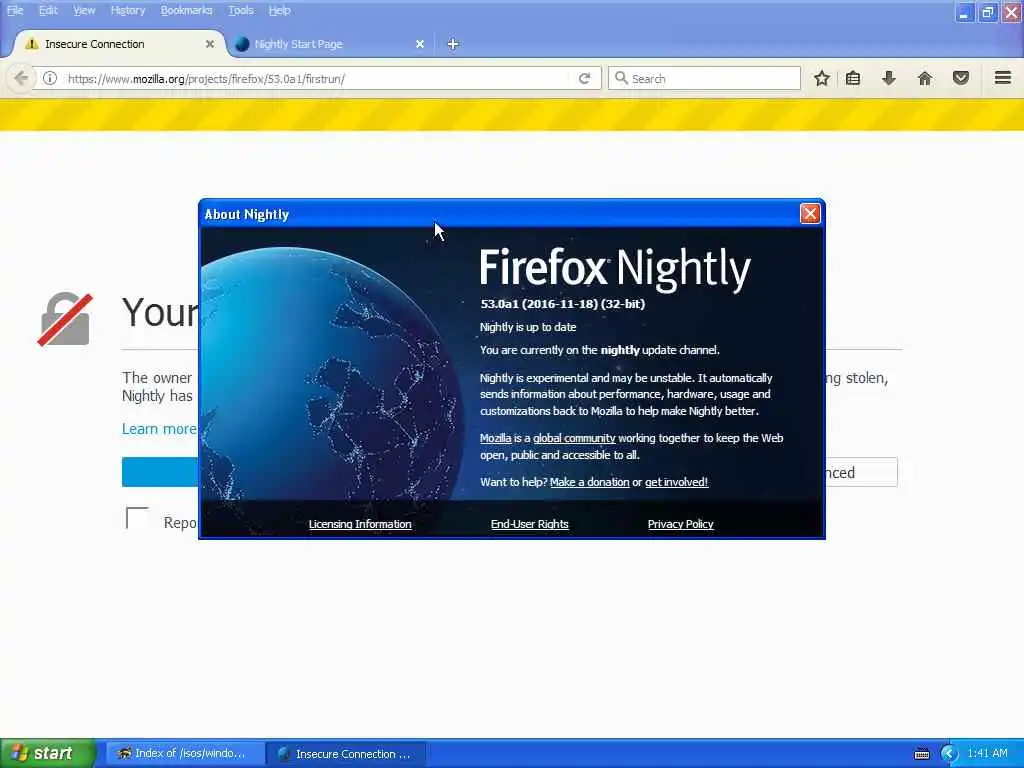
Task: Open the Mozilla link in About dialog
Action: [x=496, y=438]
